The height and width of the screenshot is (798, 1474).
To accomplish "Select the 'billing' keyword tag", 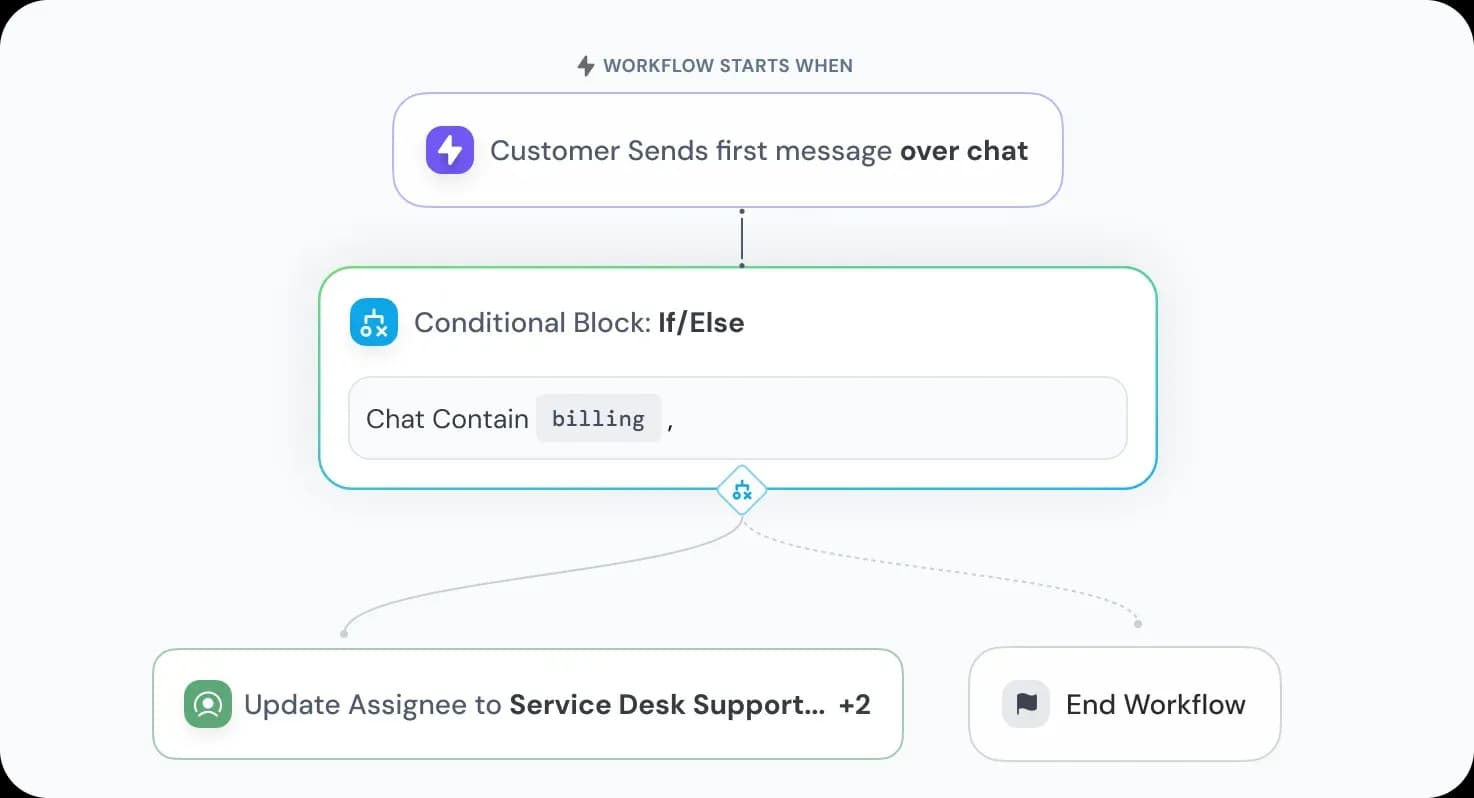I will click(x=598, y=418).
